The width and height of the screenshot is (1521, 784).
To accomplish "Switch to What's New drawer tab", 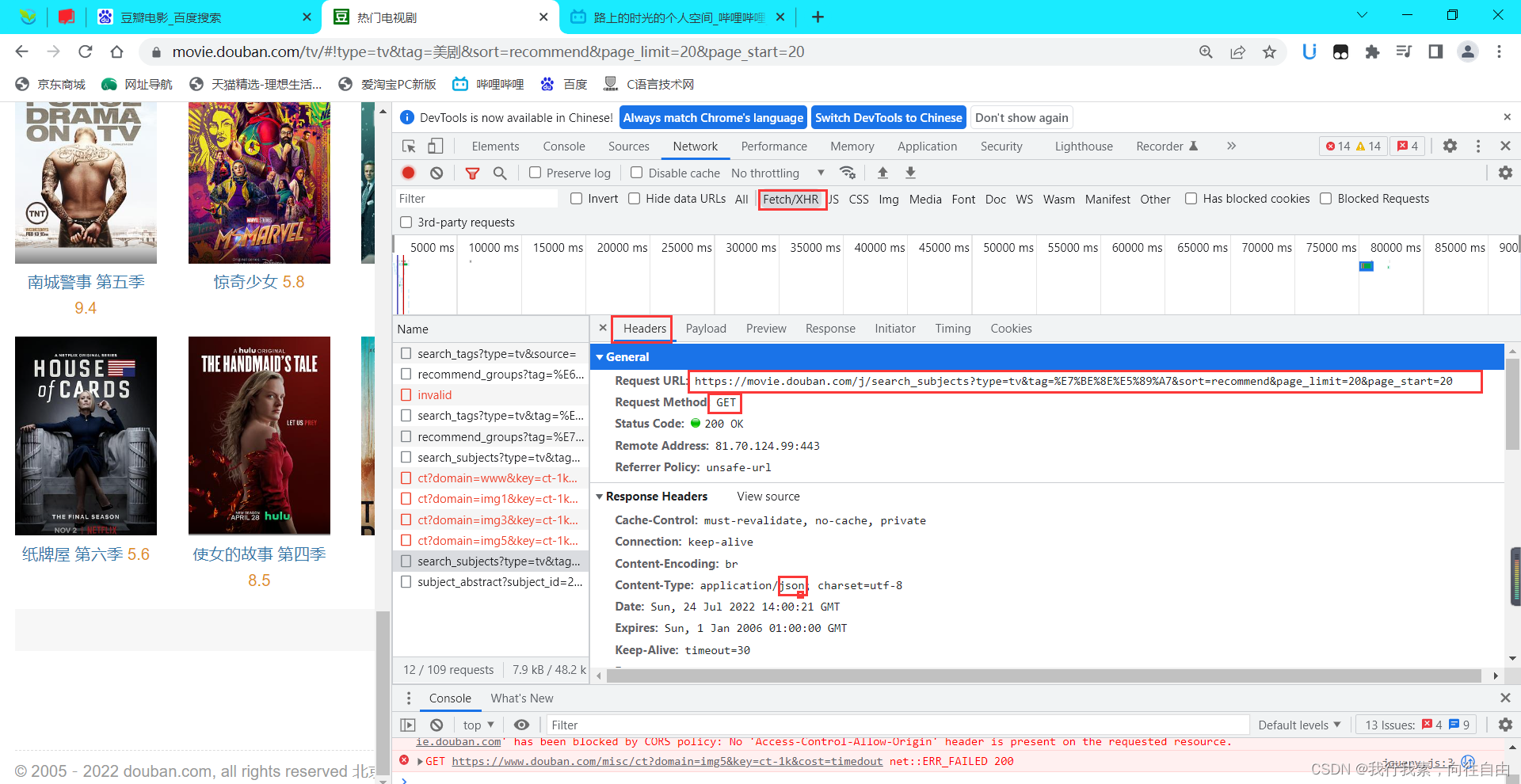I will tap(521, 698).
